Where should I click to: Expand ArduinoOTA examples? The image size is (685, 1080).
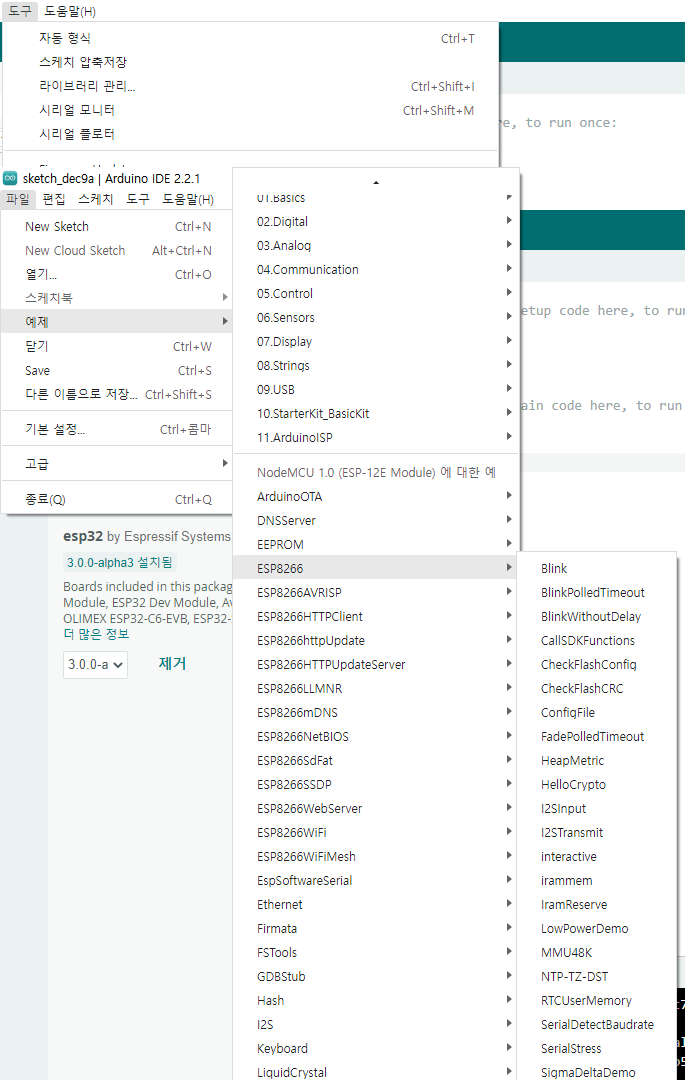(x=376, y=497)
